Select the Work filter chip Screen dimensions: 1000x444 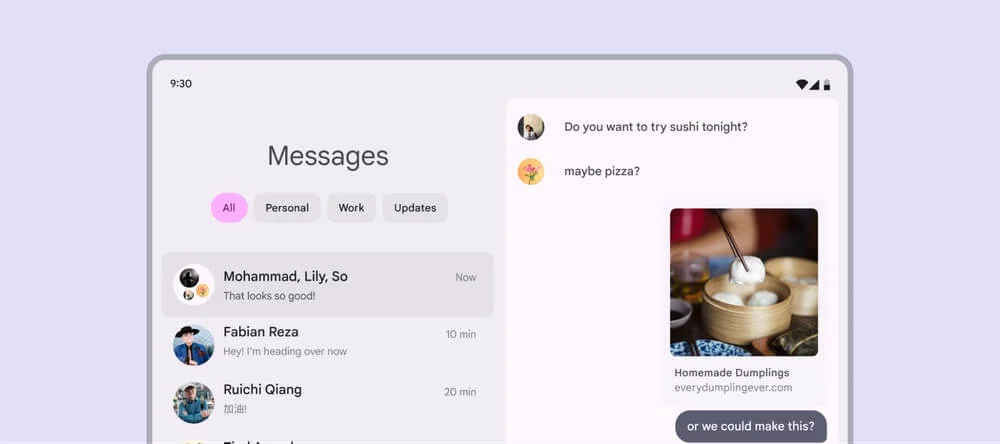351,208
